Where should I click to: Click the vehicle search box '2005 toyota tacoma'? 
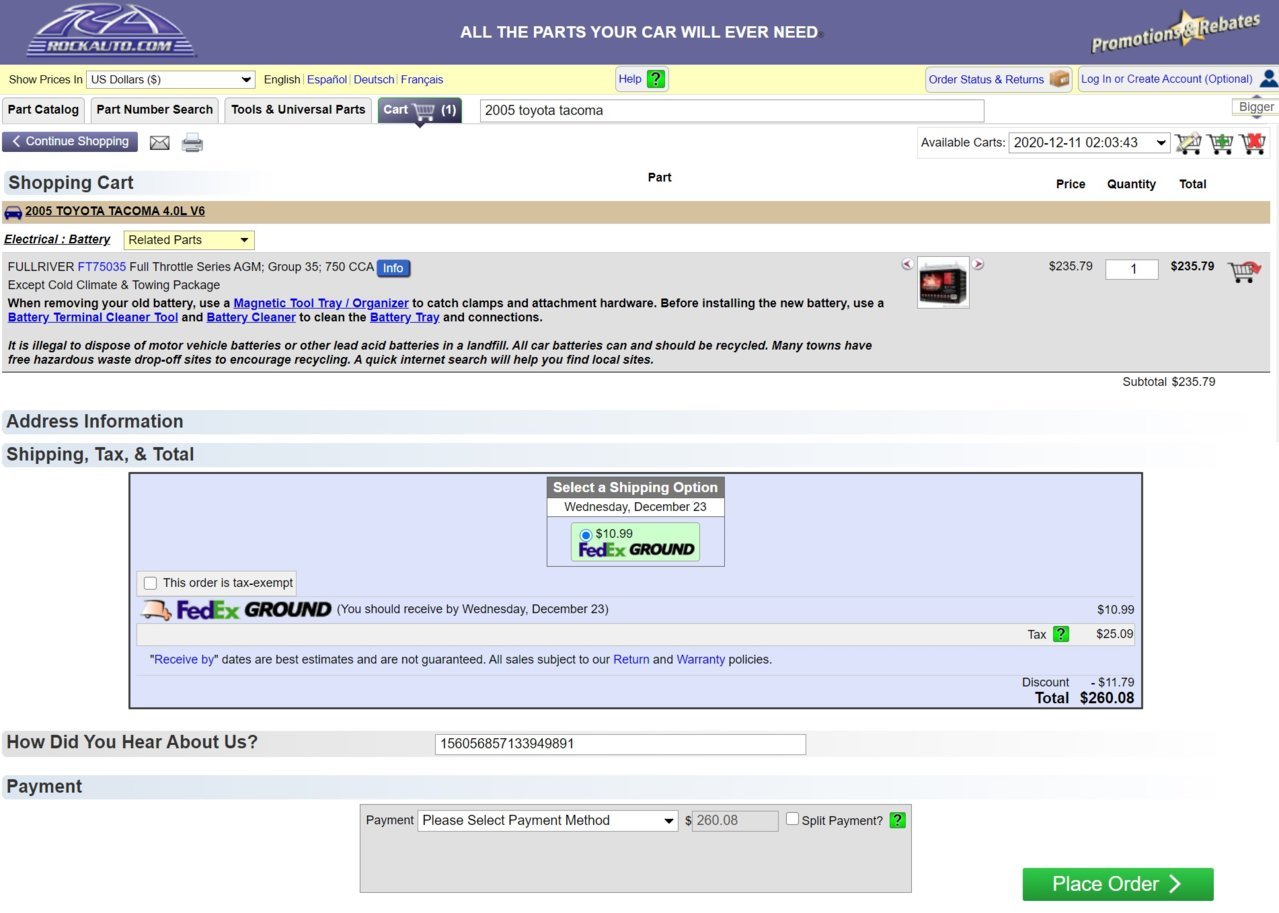pyautogui.click(x=732, y=111)
